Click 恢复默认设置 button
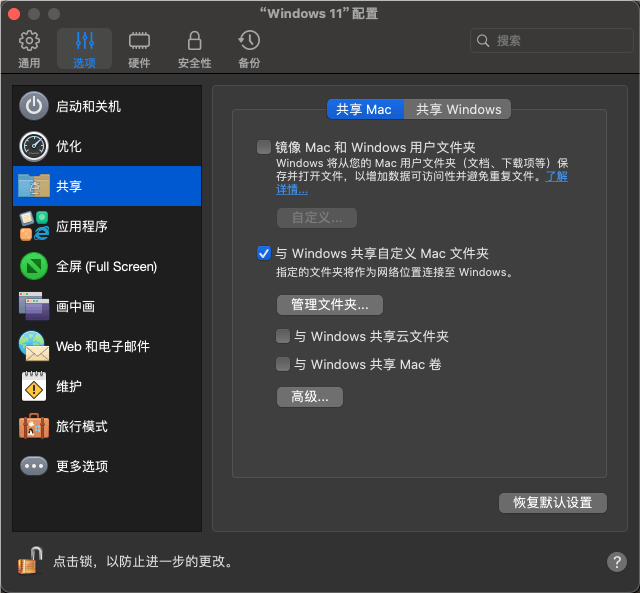 click(552, 502)
